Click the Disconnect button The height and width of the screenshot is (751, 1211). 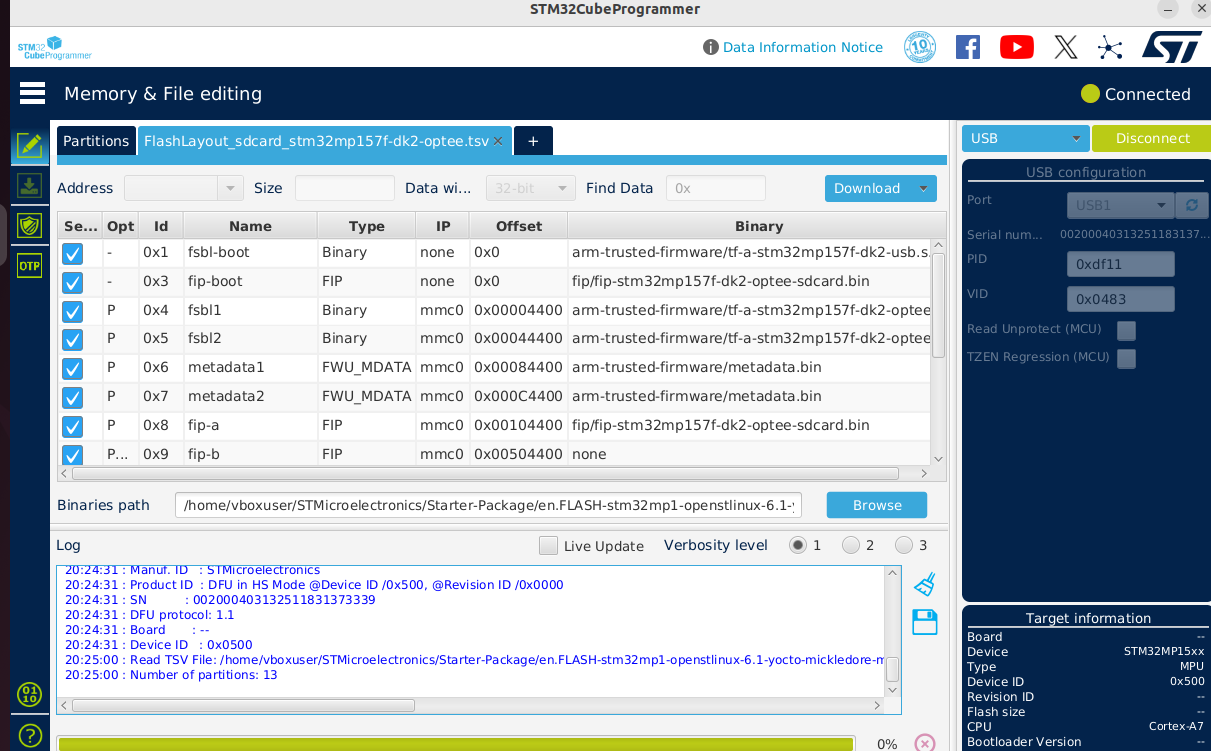pos(1152,138)
